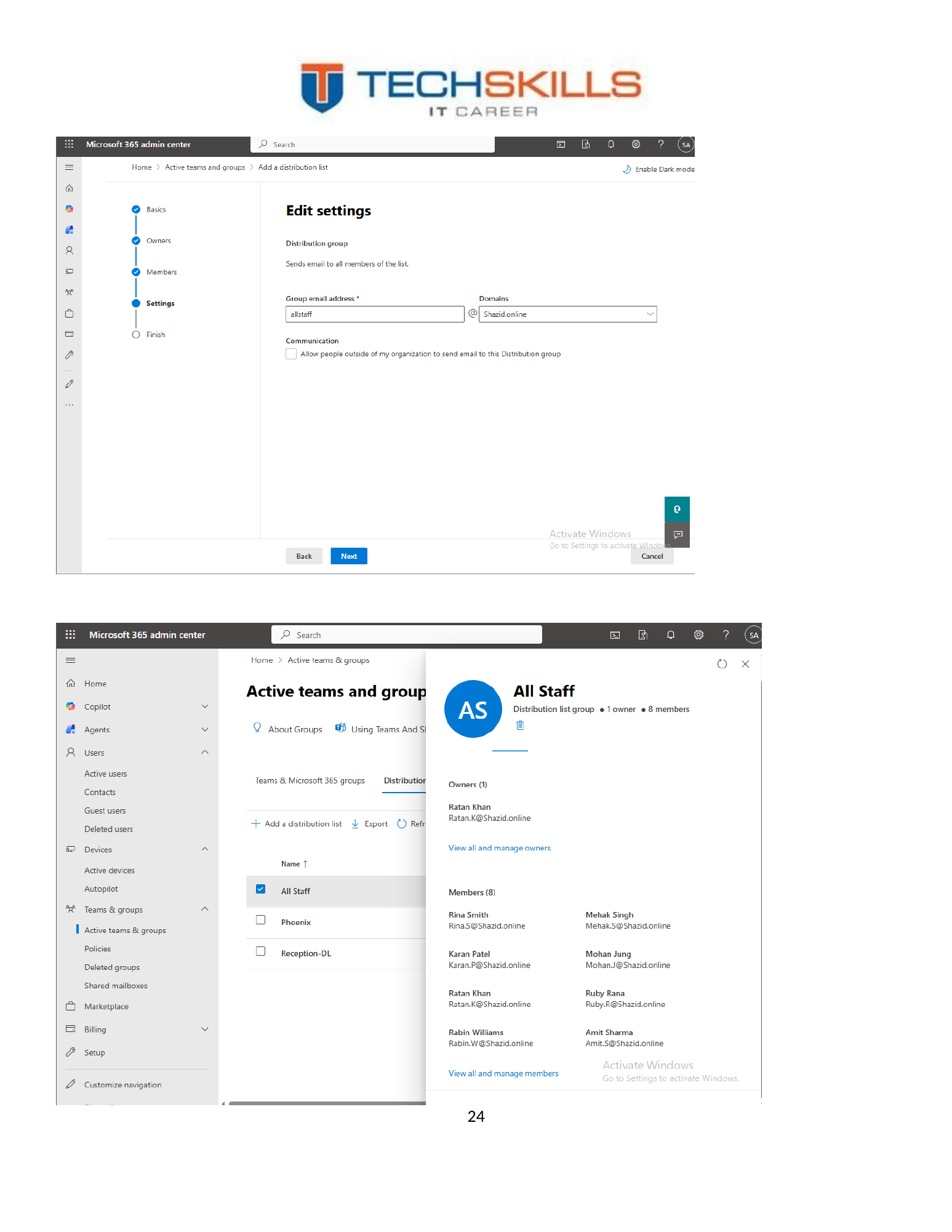The image size is (952, 1232).
Task: Open SA account avatar in Active teams window
Action: tap(753, 635)
